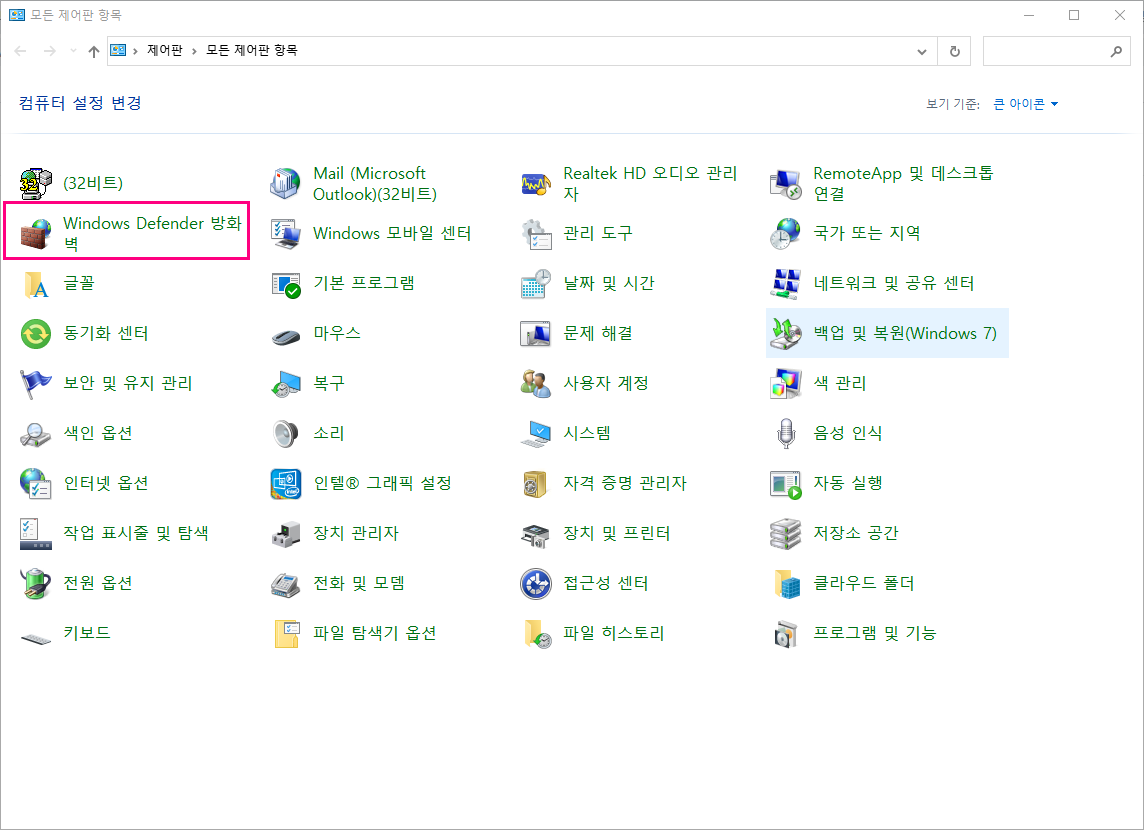Click 모든 제어판 항목 in breadcrumb

(x=252, y=50)
